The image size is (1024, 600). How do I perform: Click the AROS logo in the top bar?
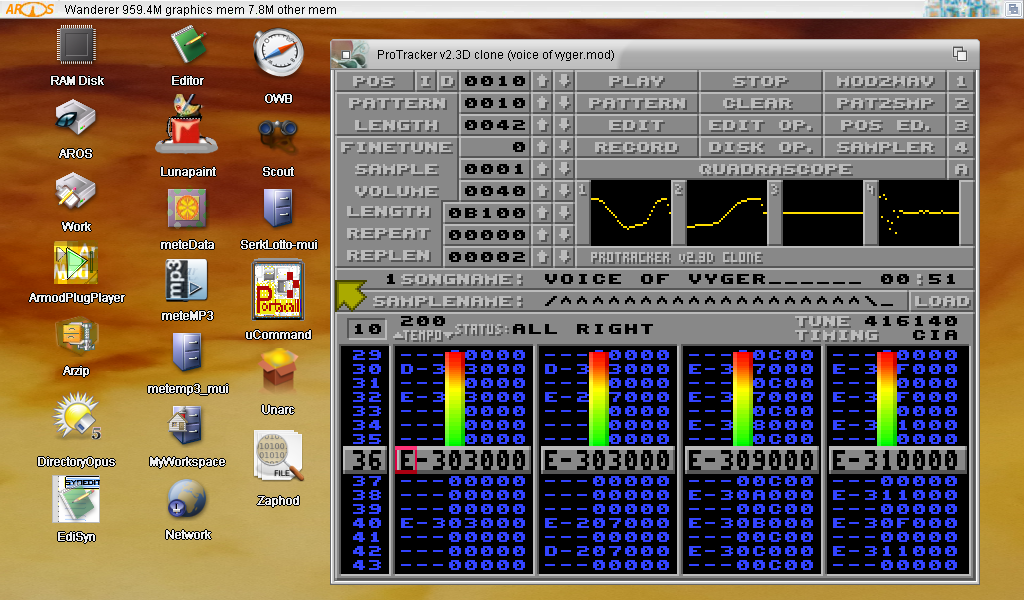[x=29, y=9]
